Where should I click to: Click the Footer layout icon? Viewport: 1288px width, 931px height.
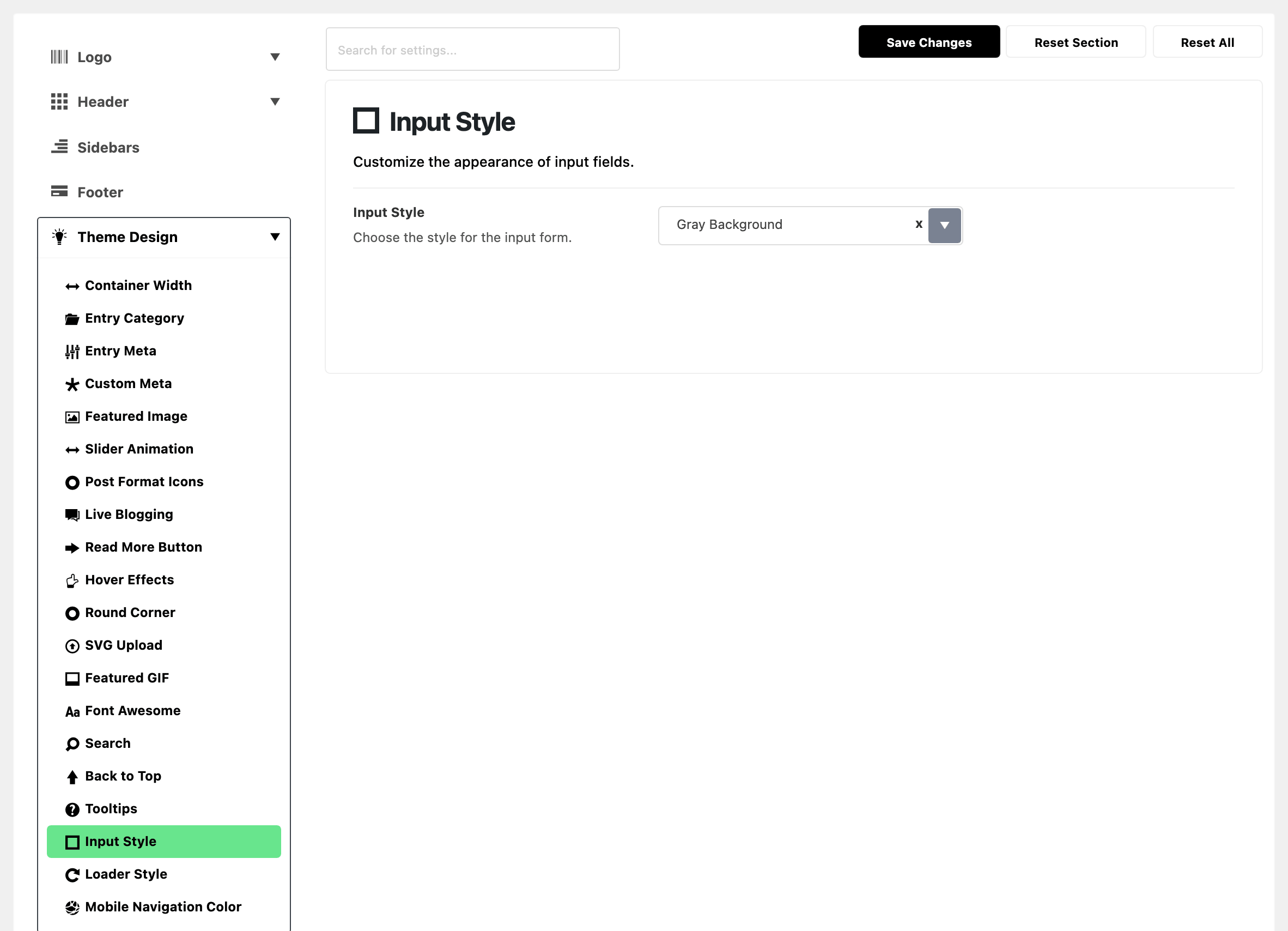point(59,191)
